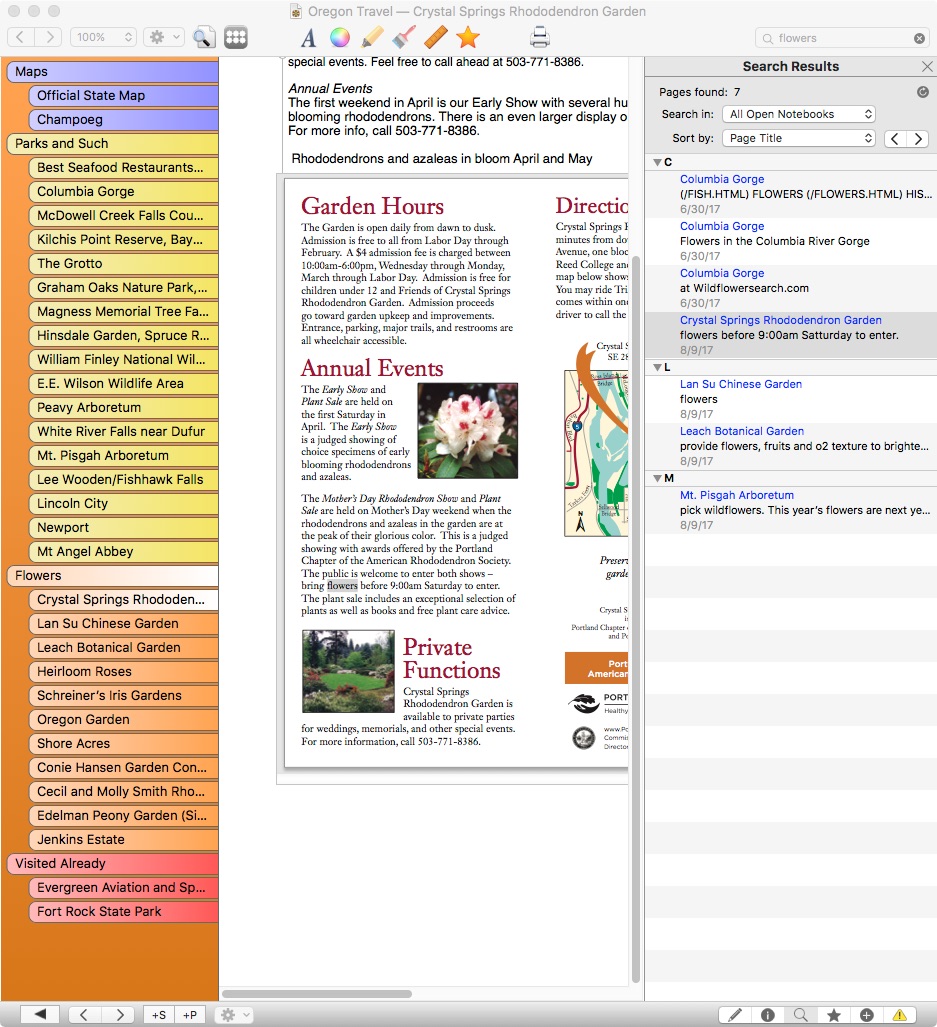This screenshot has width=937, height=1027.
Task: Print the page with the printer icon
Action: (540, 37)
